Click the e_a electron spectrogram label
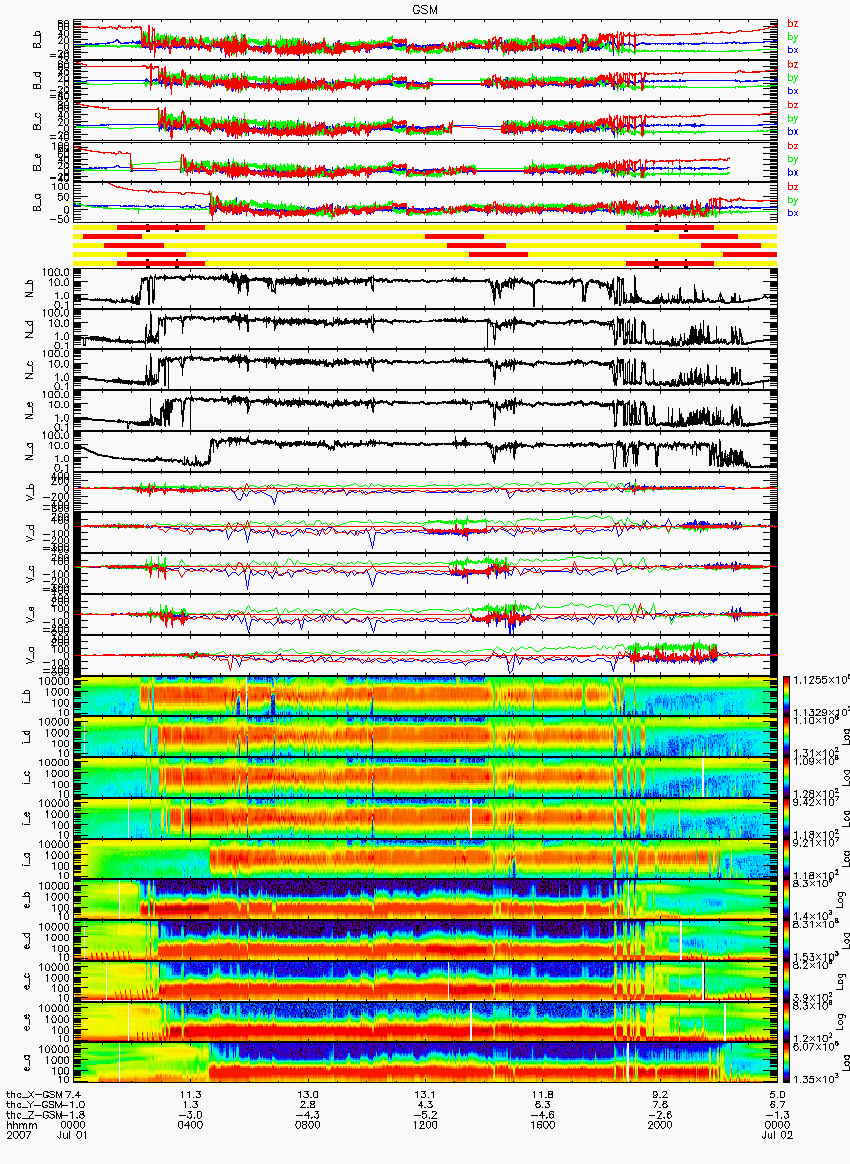 tap(27, 1062)
